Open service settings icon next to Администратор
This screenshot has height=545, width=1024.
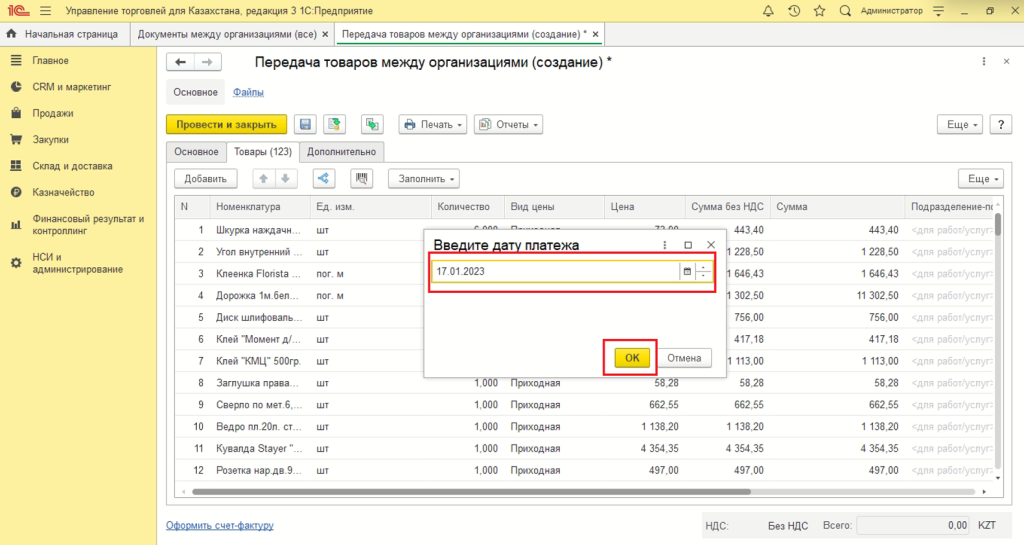[x=938, y=11]
